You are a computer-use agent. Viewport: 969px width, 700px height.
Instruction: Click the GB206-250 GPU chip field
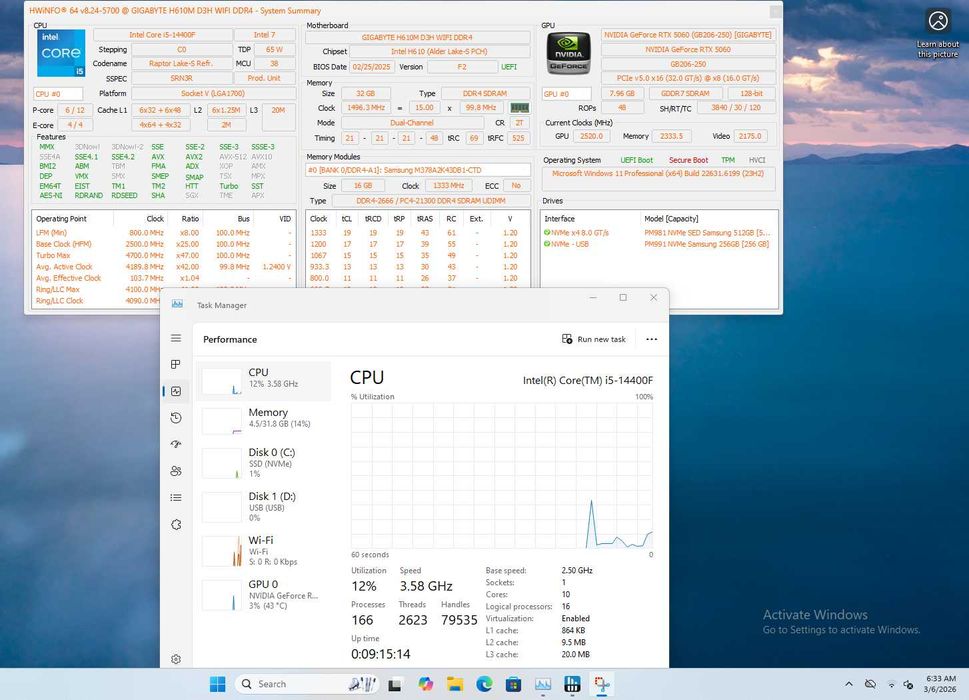(688, 64)
